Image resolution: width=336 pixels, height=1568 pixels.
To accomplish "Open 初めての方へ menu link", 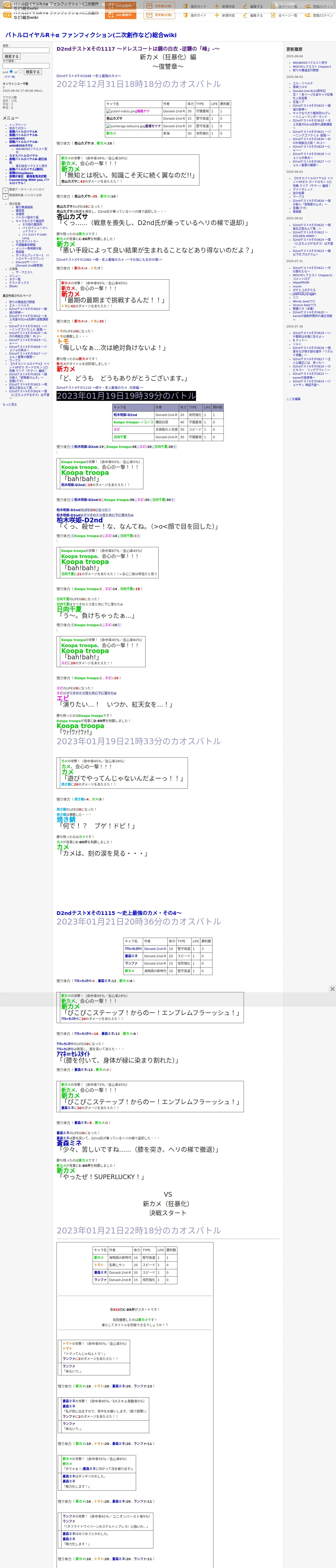I will (18, 128).
